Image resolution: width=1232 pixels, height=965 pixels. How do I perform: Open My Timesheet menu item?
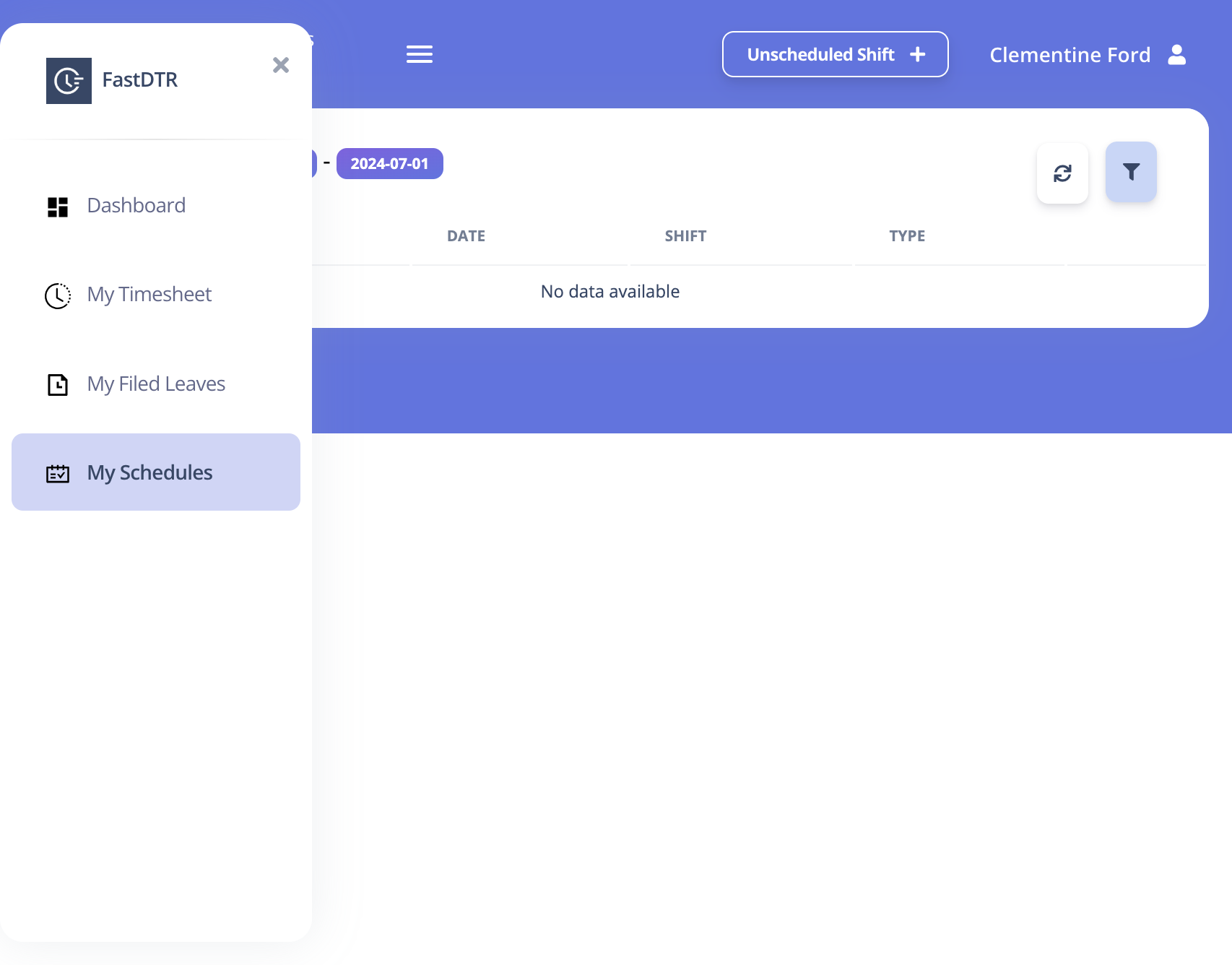tap(156, 295)
